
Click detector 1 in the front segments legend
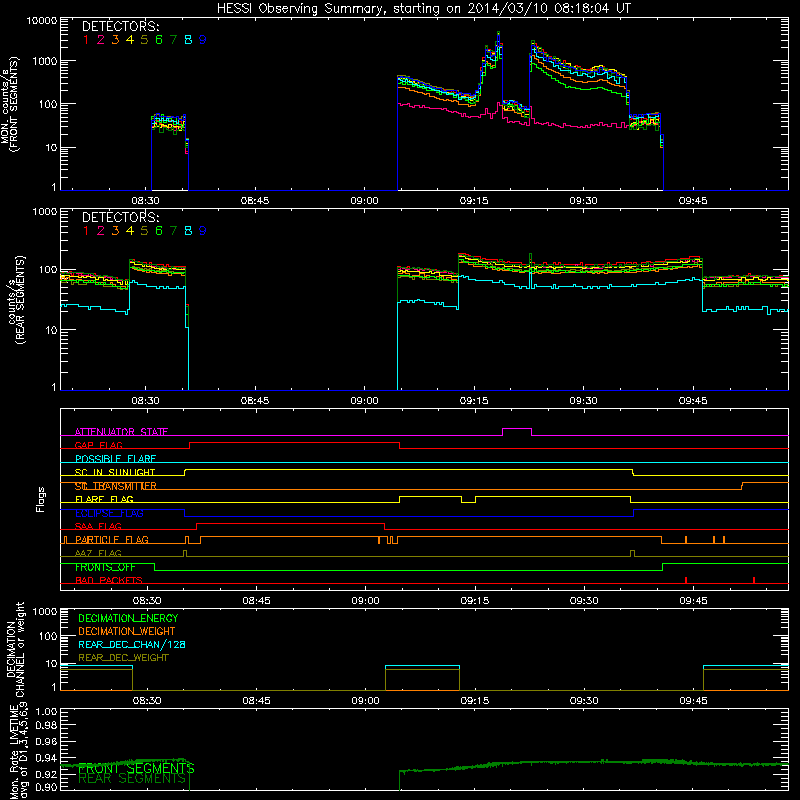pyautogui.click(x=86, y=40)
